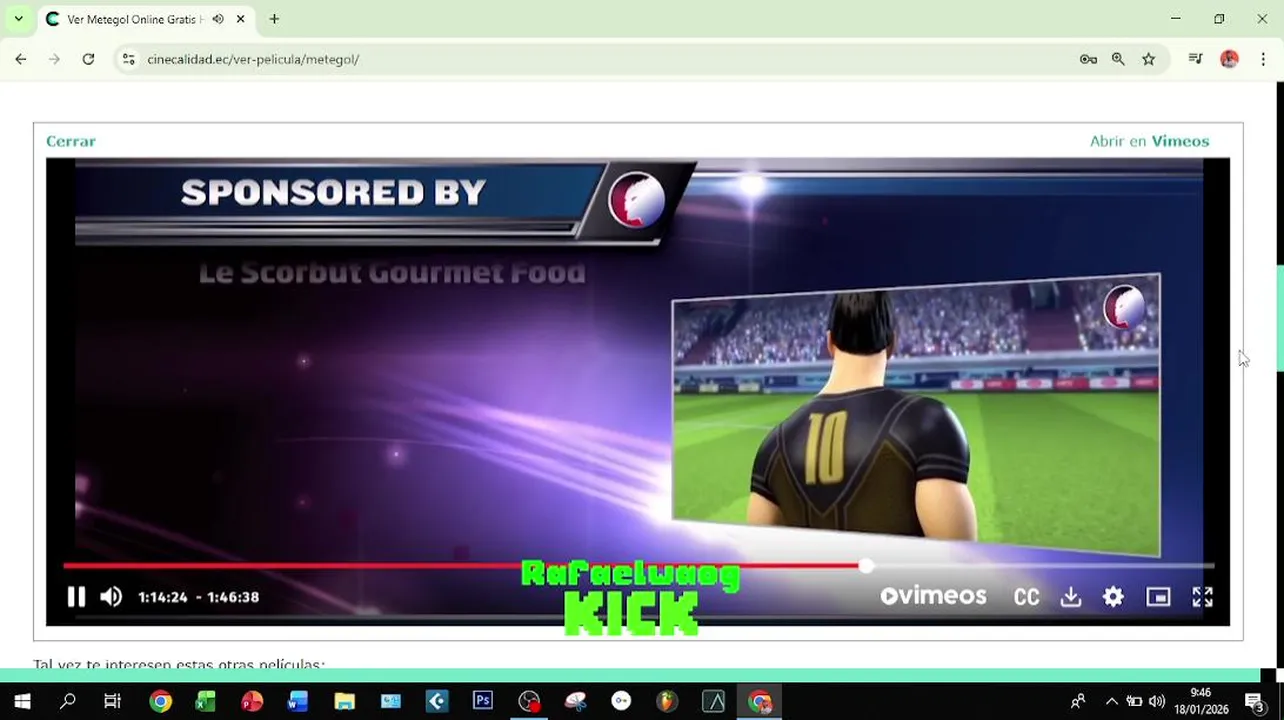Show hidden system tray icons

click(x=1111, y=701)
